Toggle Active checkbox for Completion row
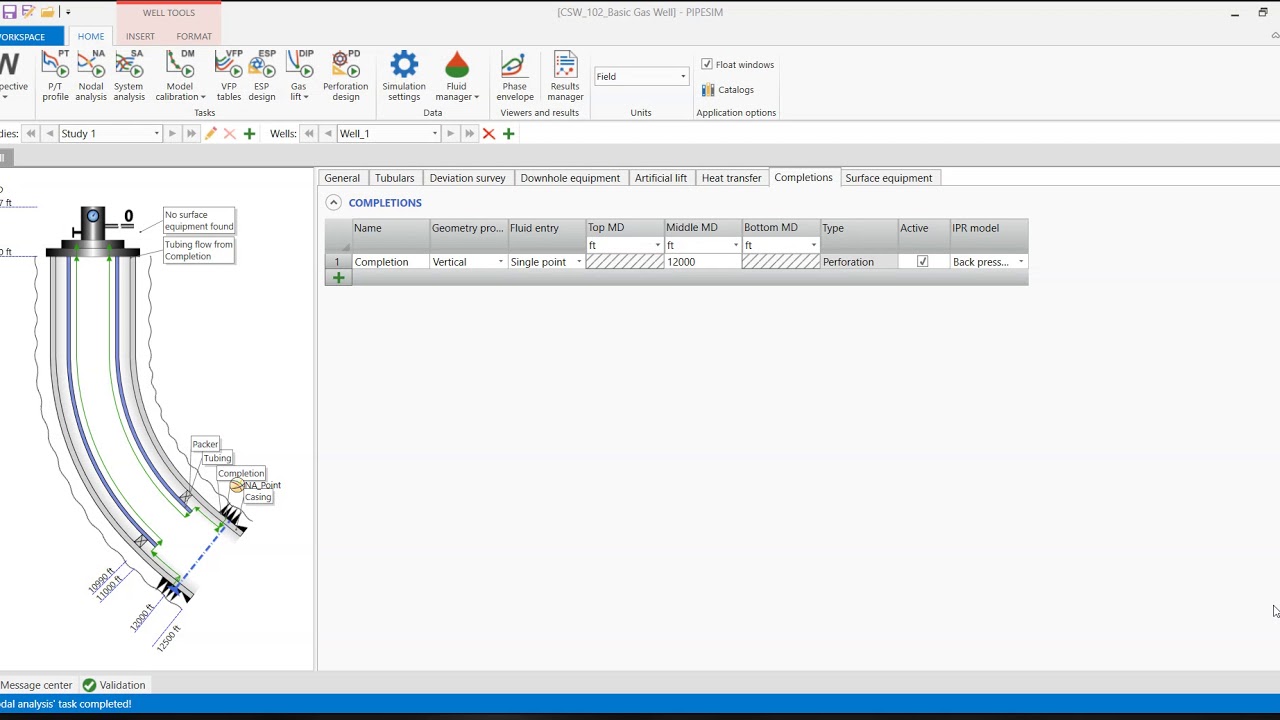The height and width of the screenshot is (720, 1280). coord(922,262)
